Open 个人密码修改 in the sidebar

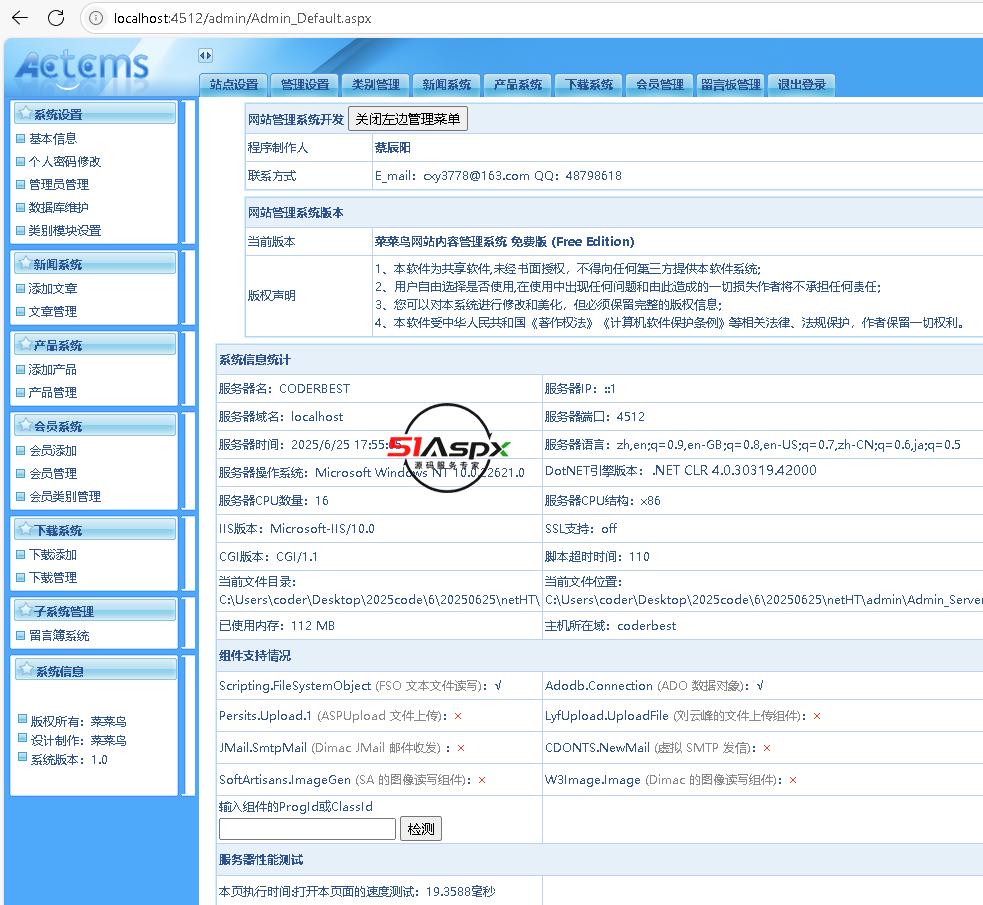click(x=65, y=162)
